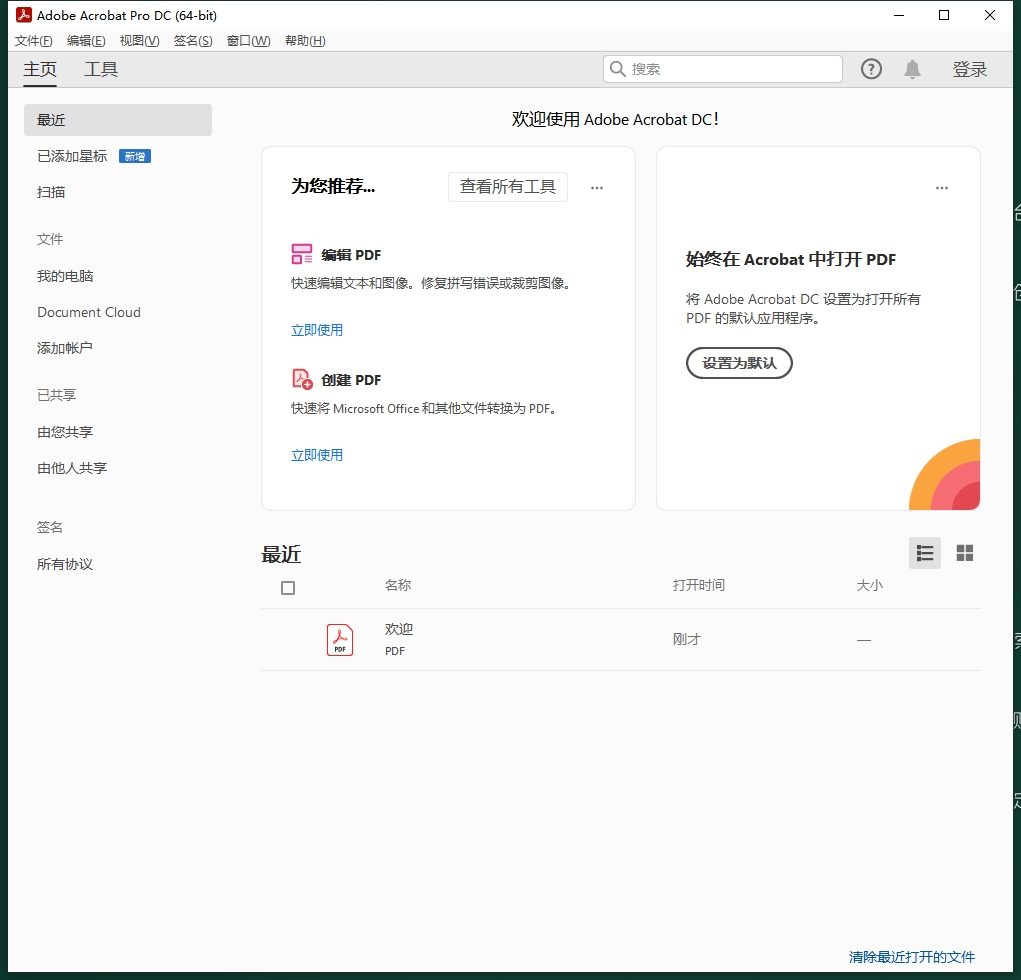Image resolution: width=1021 pixels, height=980 pixels.
Task: Open the notifications bell icon
Action: point(912,69)
